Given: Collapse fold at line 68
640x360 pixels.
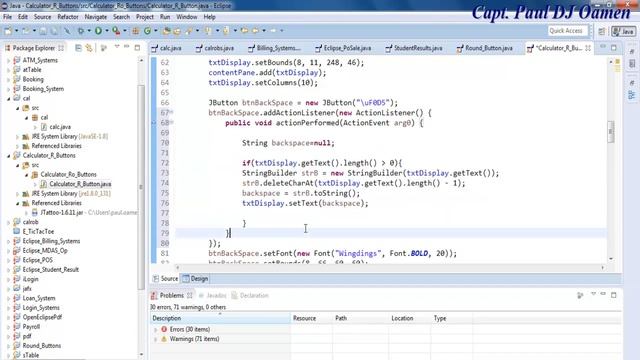Looking at the screenshot, I should pyautogui.click(x=171, y=122).
